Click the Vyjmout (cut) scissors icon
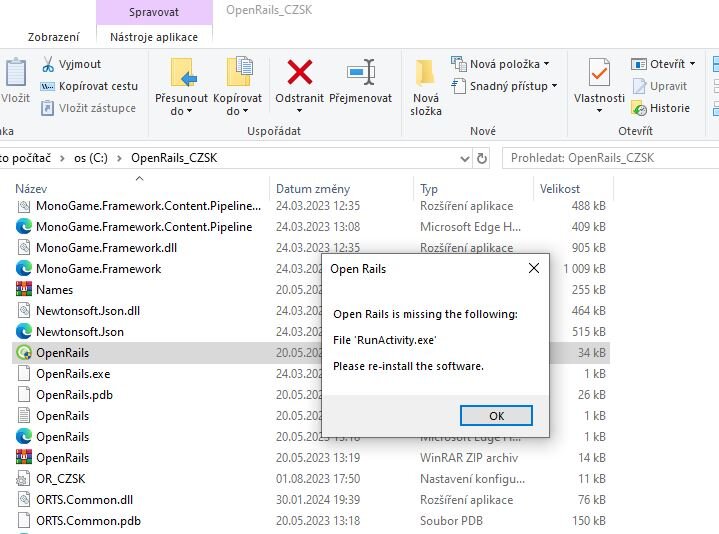 pos(48,64)
